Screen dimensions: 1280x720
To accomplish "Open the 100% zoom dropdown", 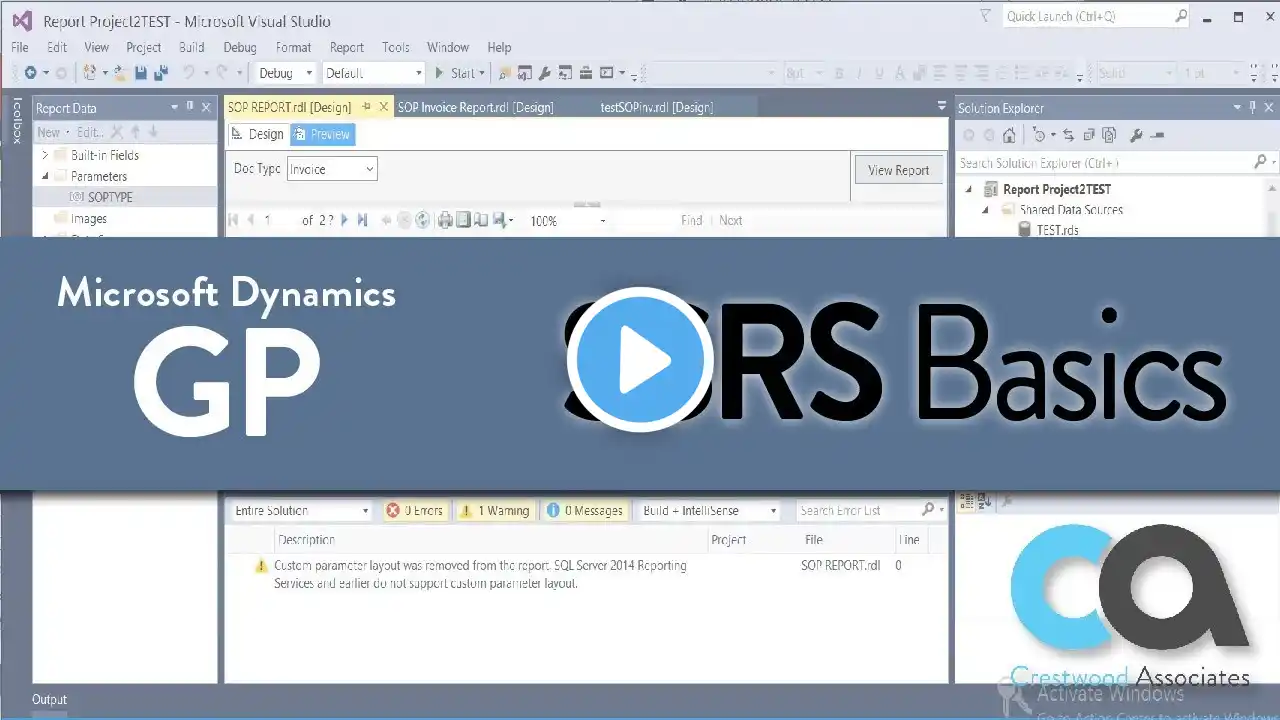I will pos(567,220).
